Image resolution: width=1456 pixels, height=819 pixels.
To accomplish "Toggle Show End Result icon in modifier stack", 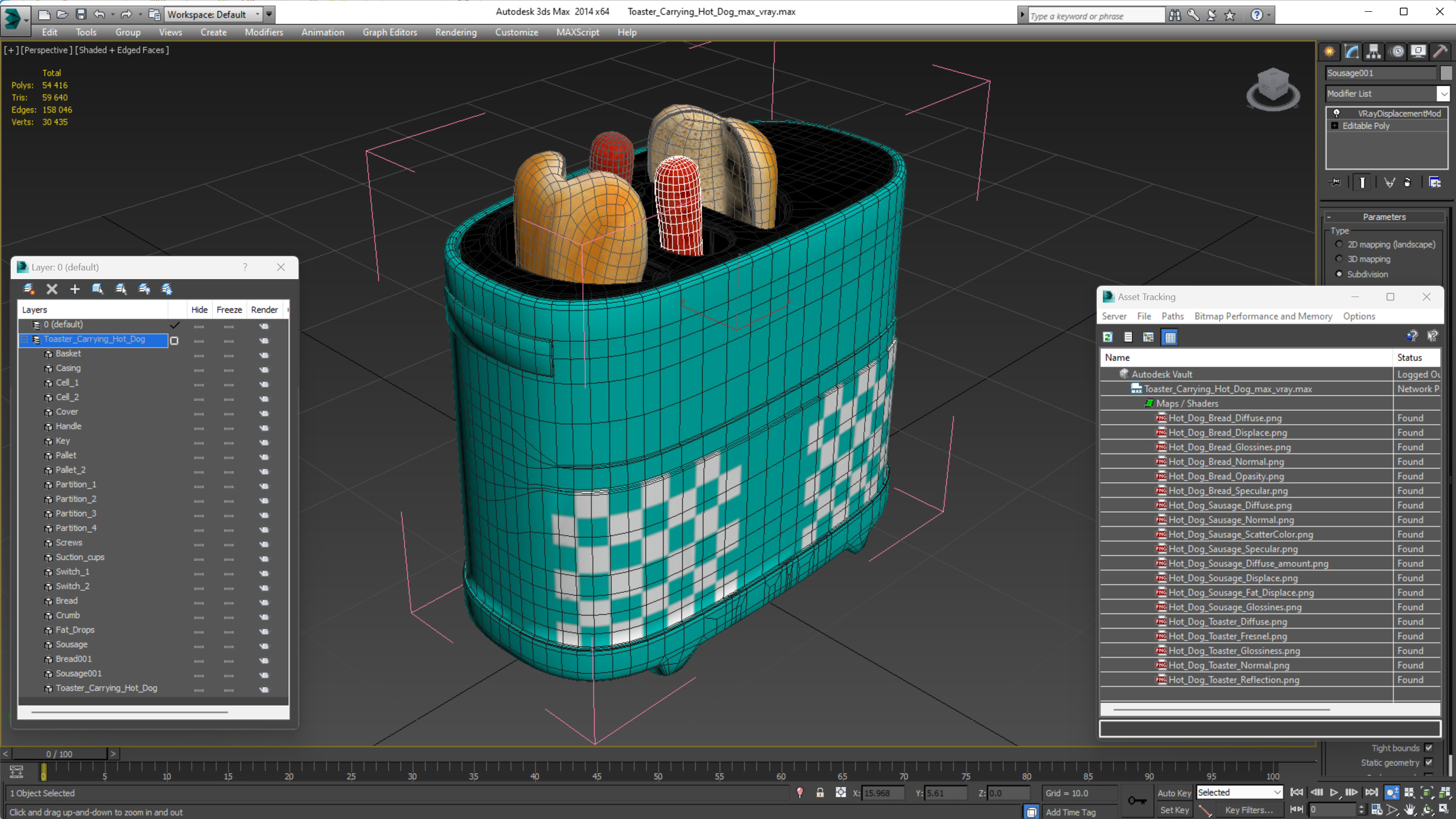I will coord(1362,182).
